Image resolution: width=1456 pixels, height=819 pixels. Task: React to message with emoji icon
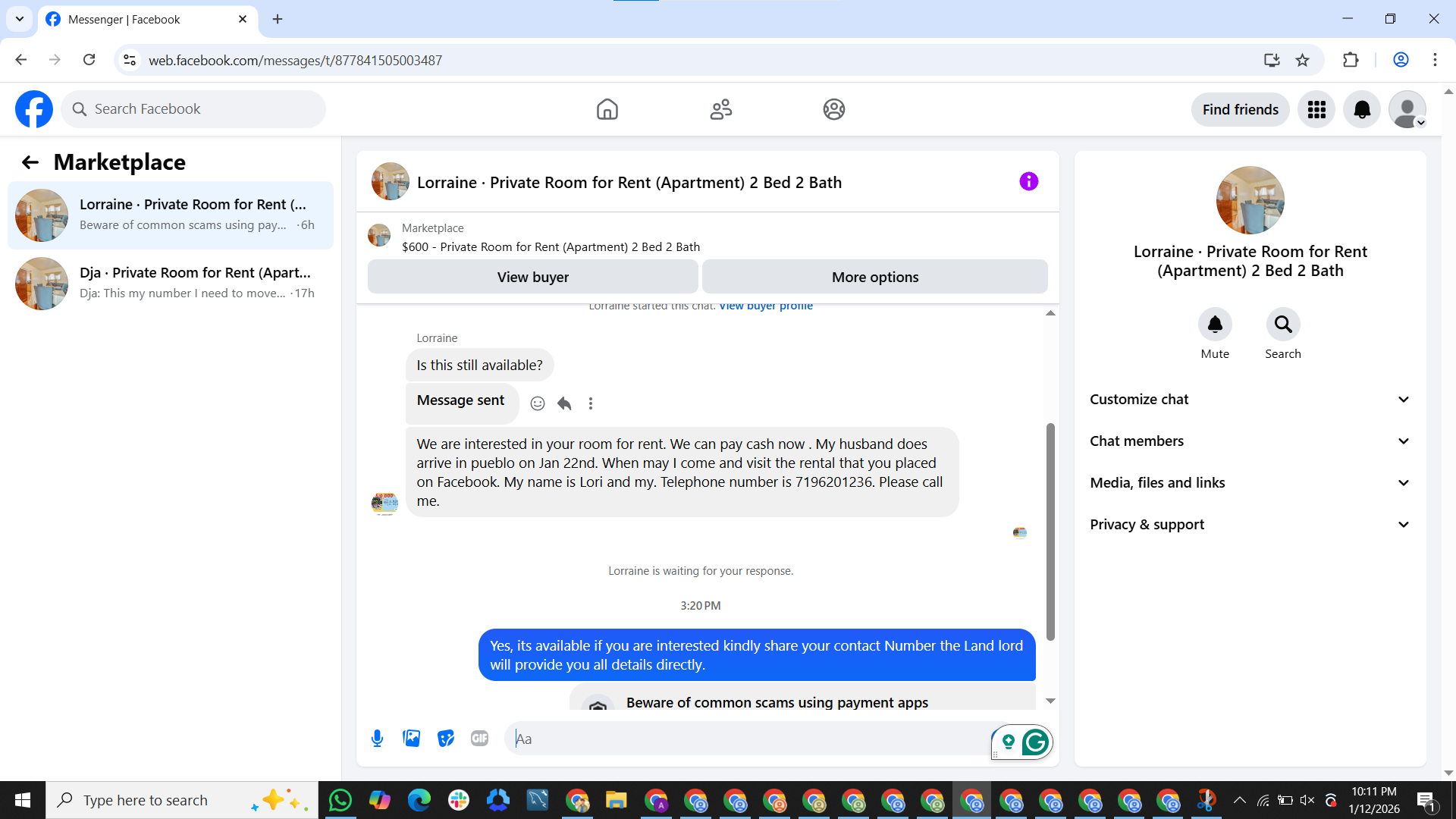(x=538, y=403)
